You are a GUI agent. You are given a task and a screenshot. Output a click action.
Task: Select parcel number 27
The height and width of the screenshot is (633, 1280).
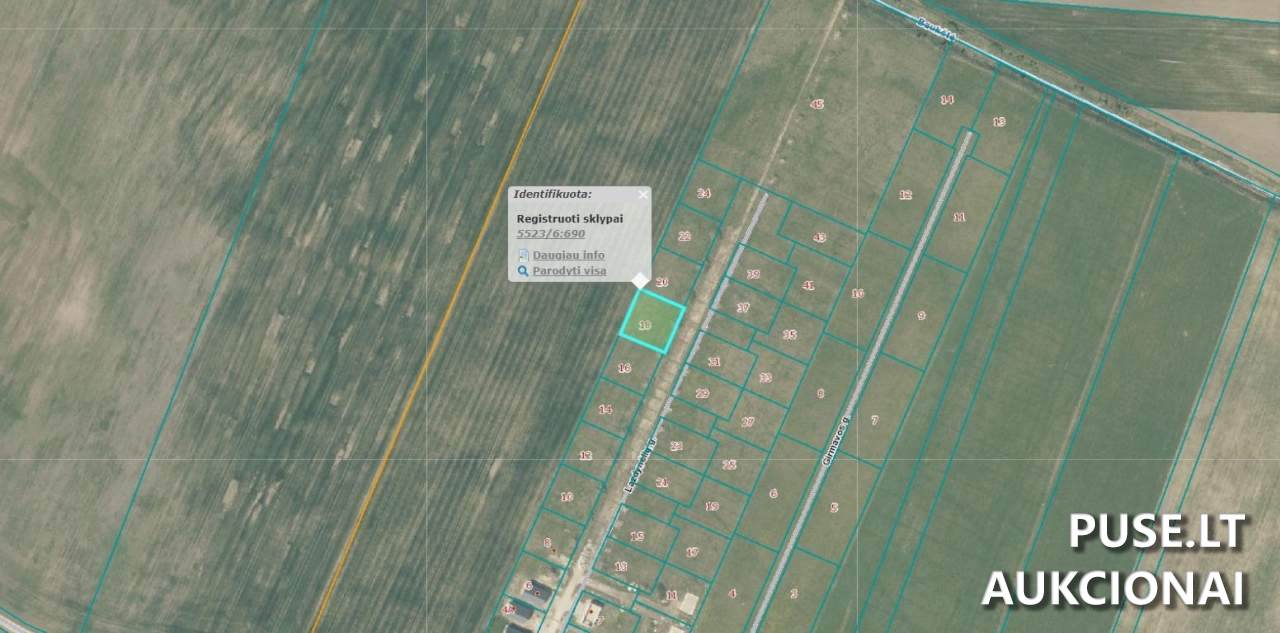pyautogui.click(x=747, y=423)
